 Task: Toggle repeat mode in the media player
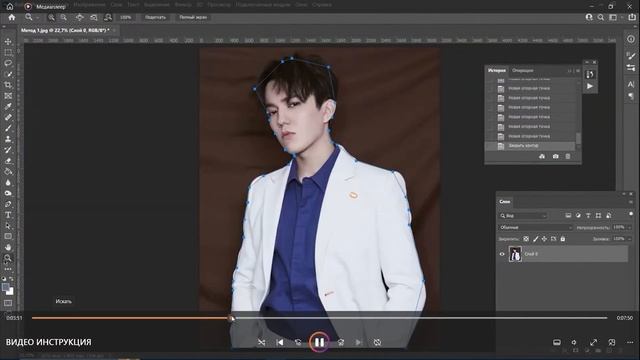(x=377, y=342)
